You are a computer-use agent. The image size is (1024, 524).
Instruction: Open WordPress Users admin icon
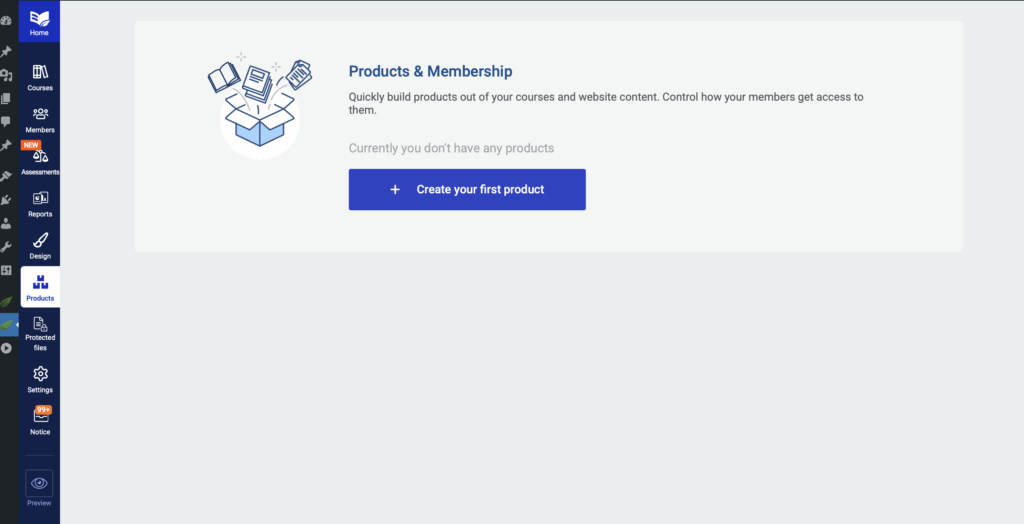6,223
